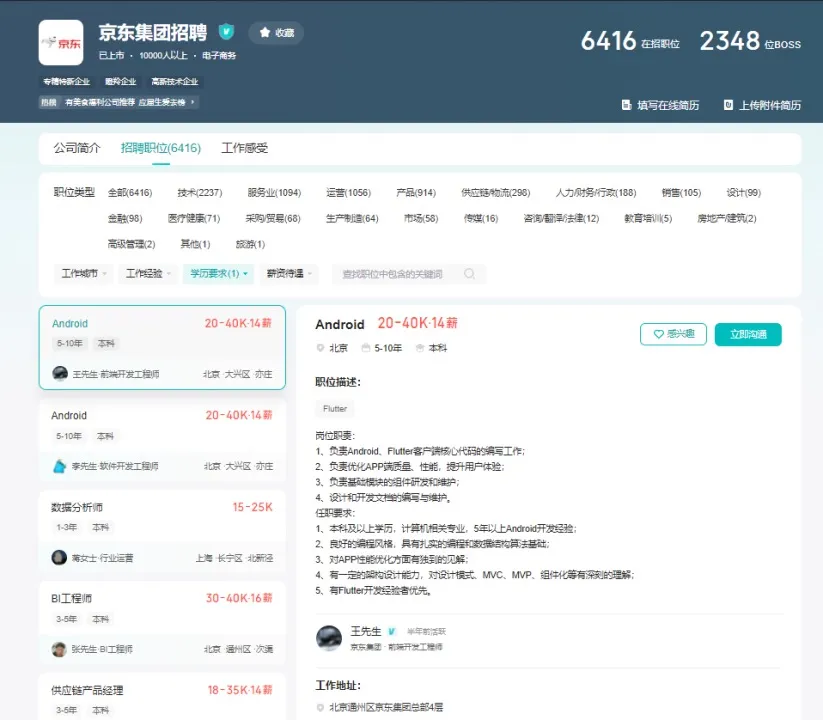Click the 高新技术企业 tag
Screen dimensions: 823x720
pos(175,81)
